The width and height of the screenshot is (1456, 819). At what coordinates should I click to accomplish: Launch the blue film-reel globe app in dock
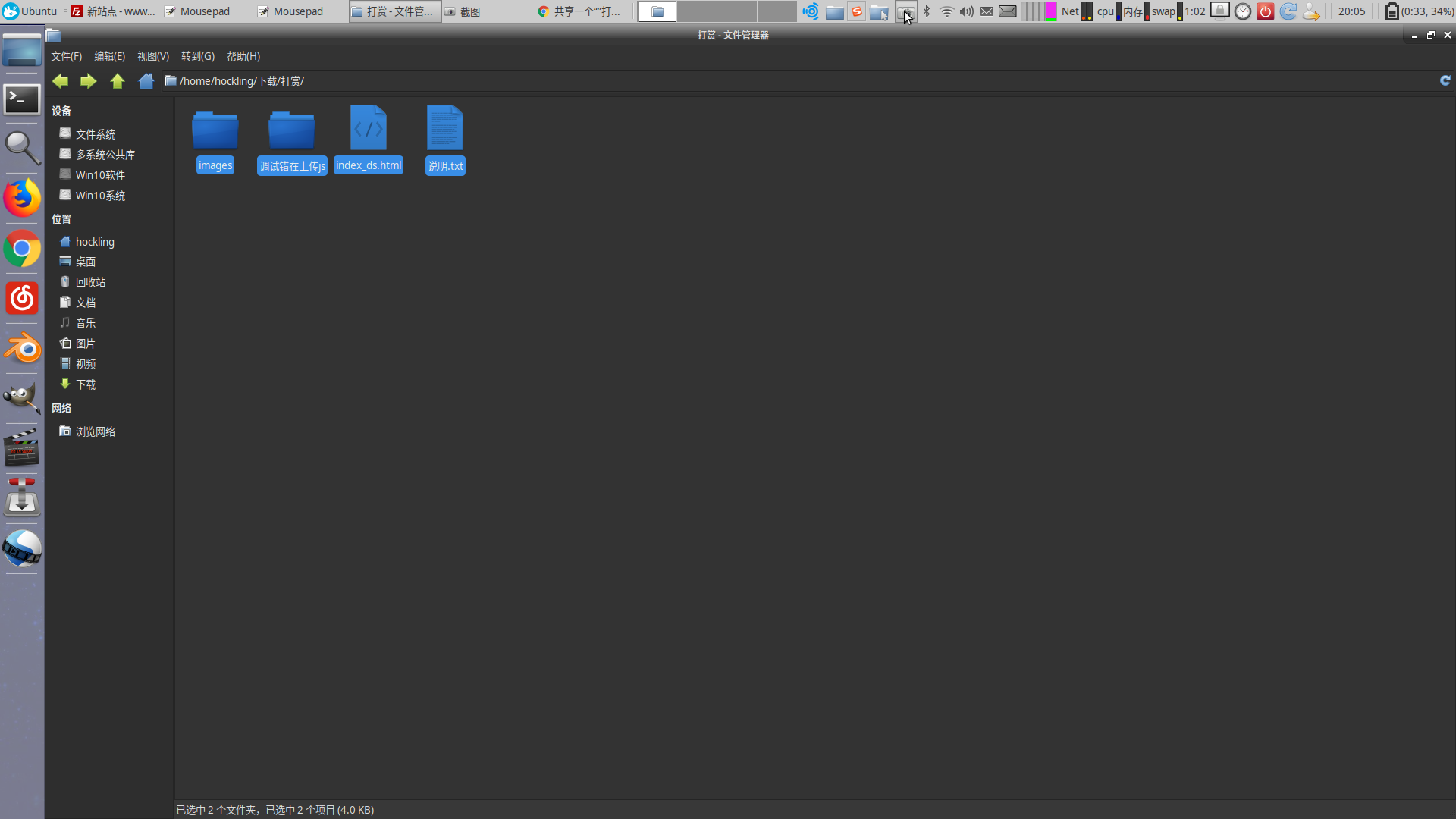[22, 548]
